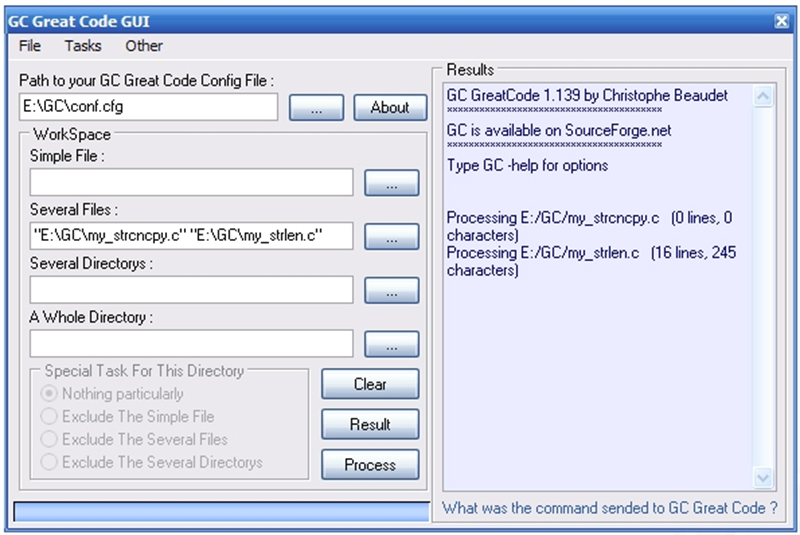Click the 'Path to your GC Great Code Config File' label
This screenshot has width=800, height=535.
click(146, 81)
